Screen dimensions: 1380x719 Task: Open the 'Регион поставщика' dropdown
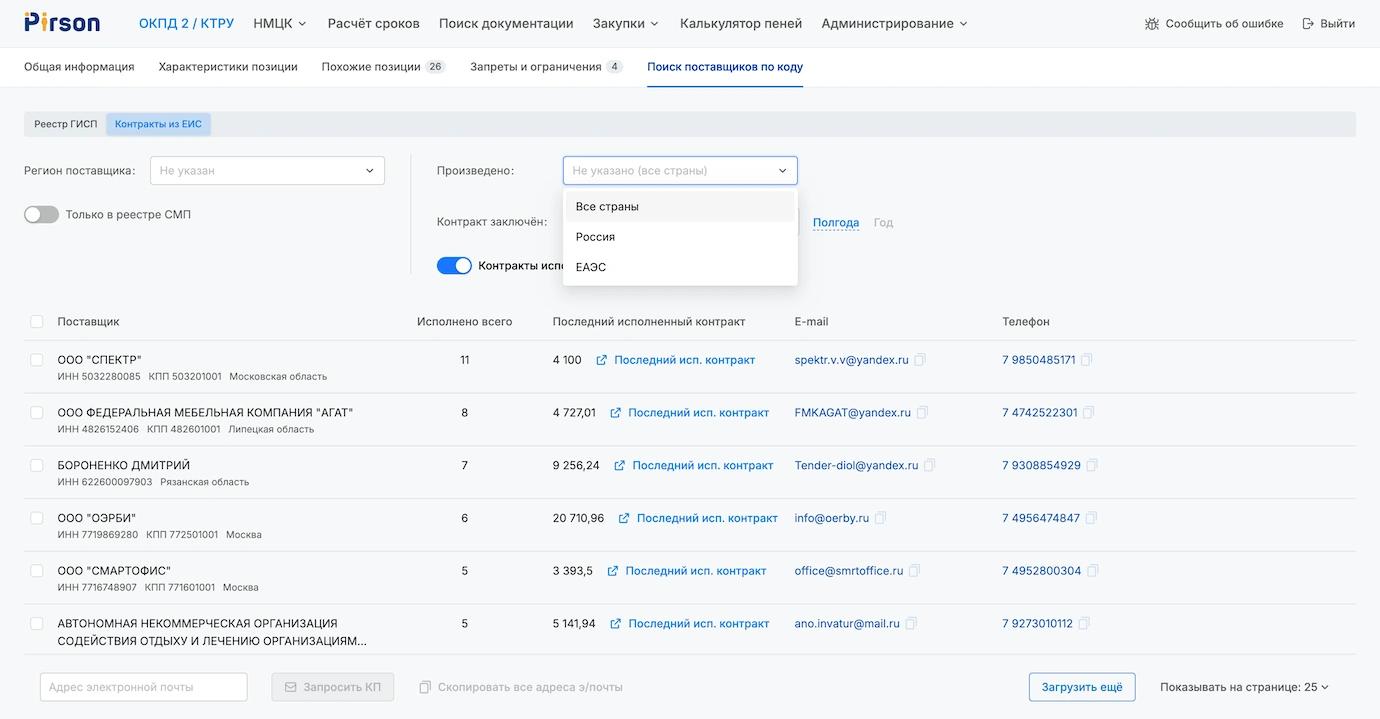click(x=267, y=171)
